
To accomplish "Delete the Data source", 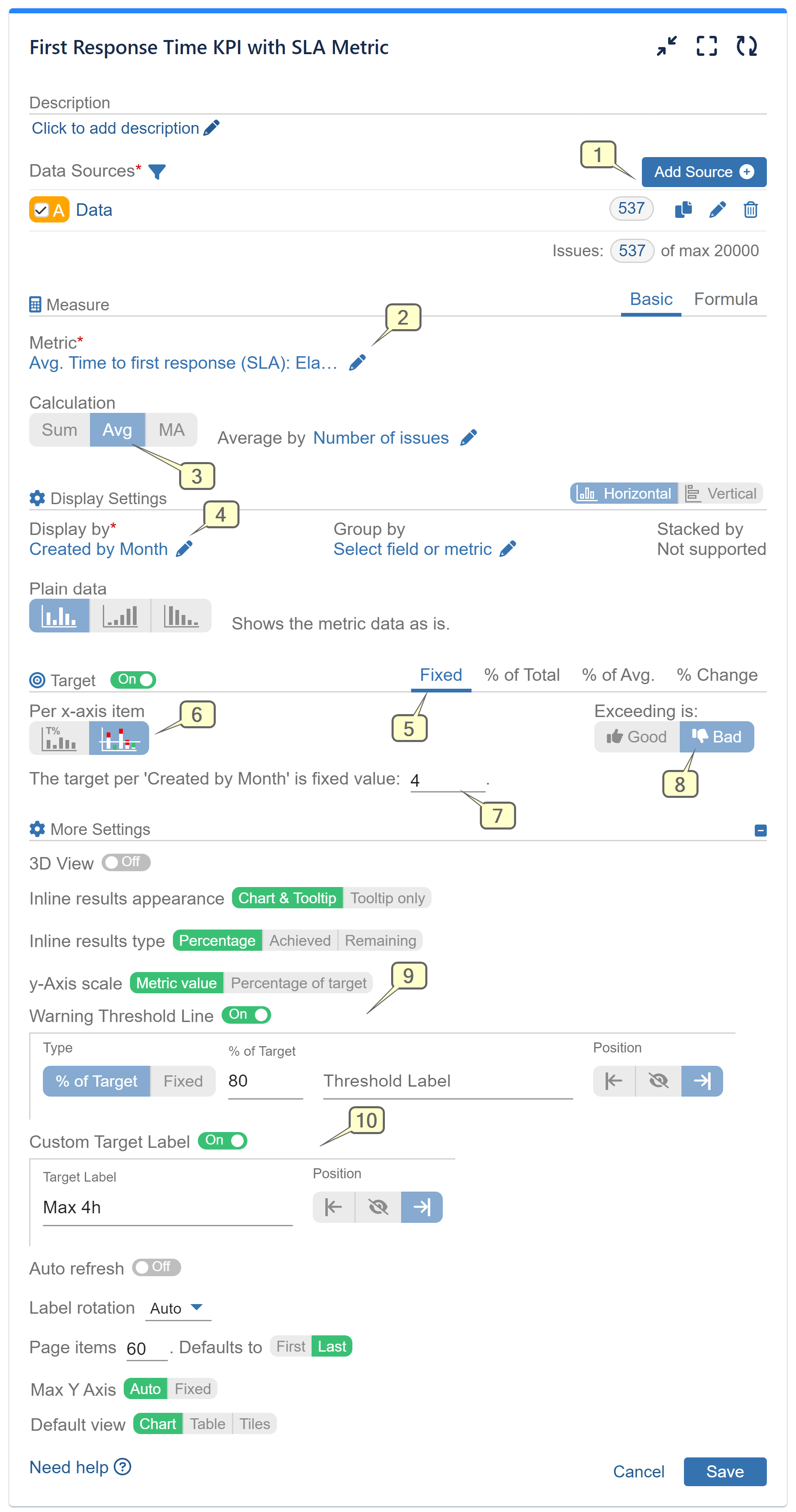I will click(750, 209).
